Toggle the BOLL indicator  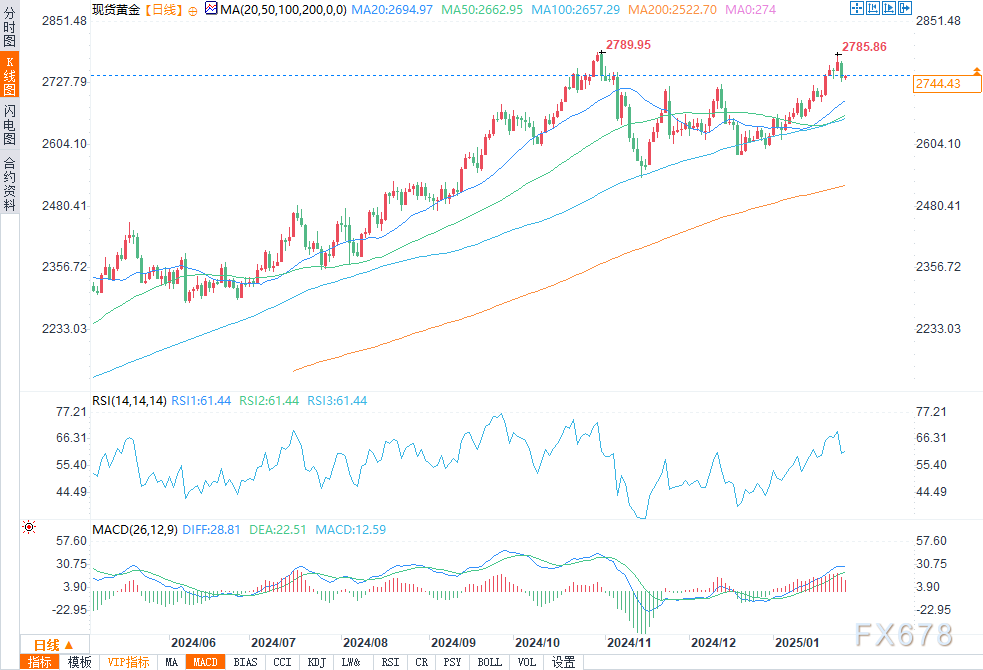click(x=489, y=662)
